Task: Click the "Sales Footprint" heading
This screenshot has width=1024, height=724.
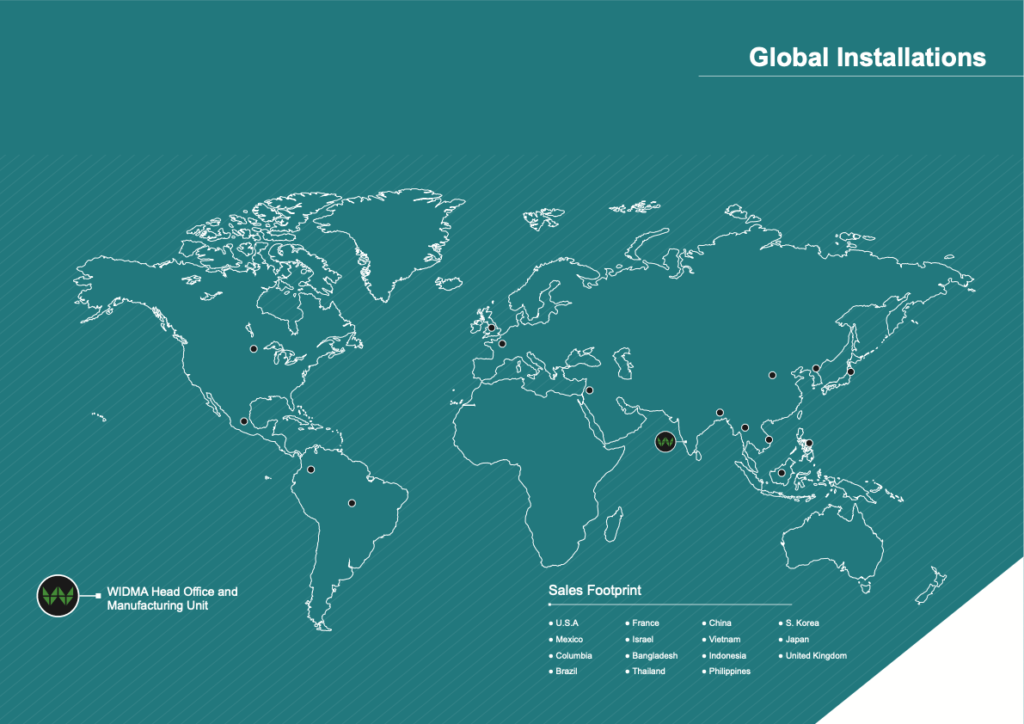Action: click(x=595, y=591)
